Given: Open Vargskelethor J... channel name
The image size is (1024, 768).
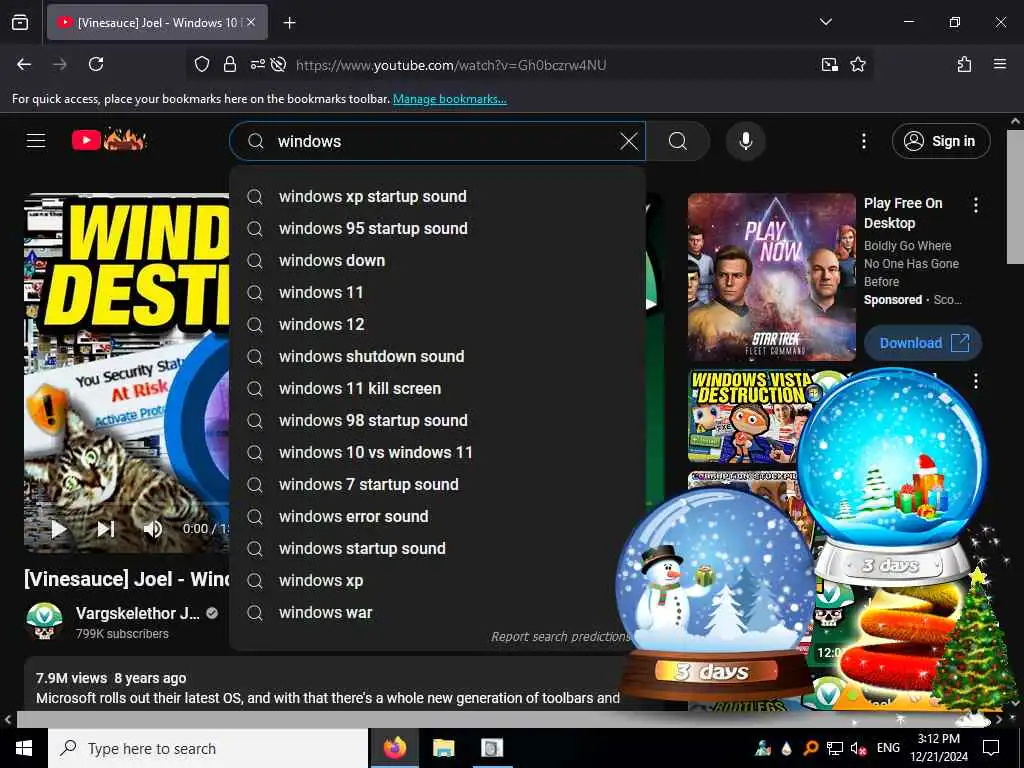Looking at the screenshot, I should (137, 613).
